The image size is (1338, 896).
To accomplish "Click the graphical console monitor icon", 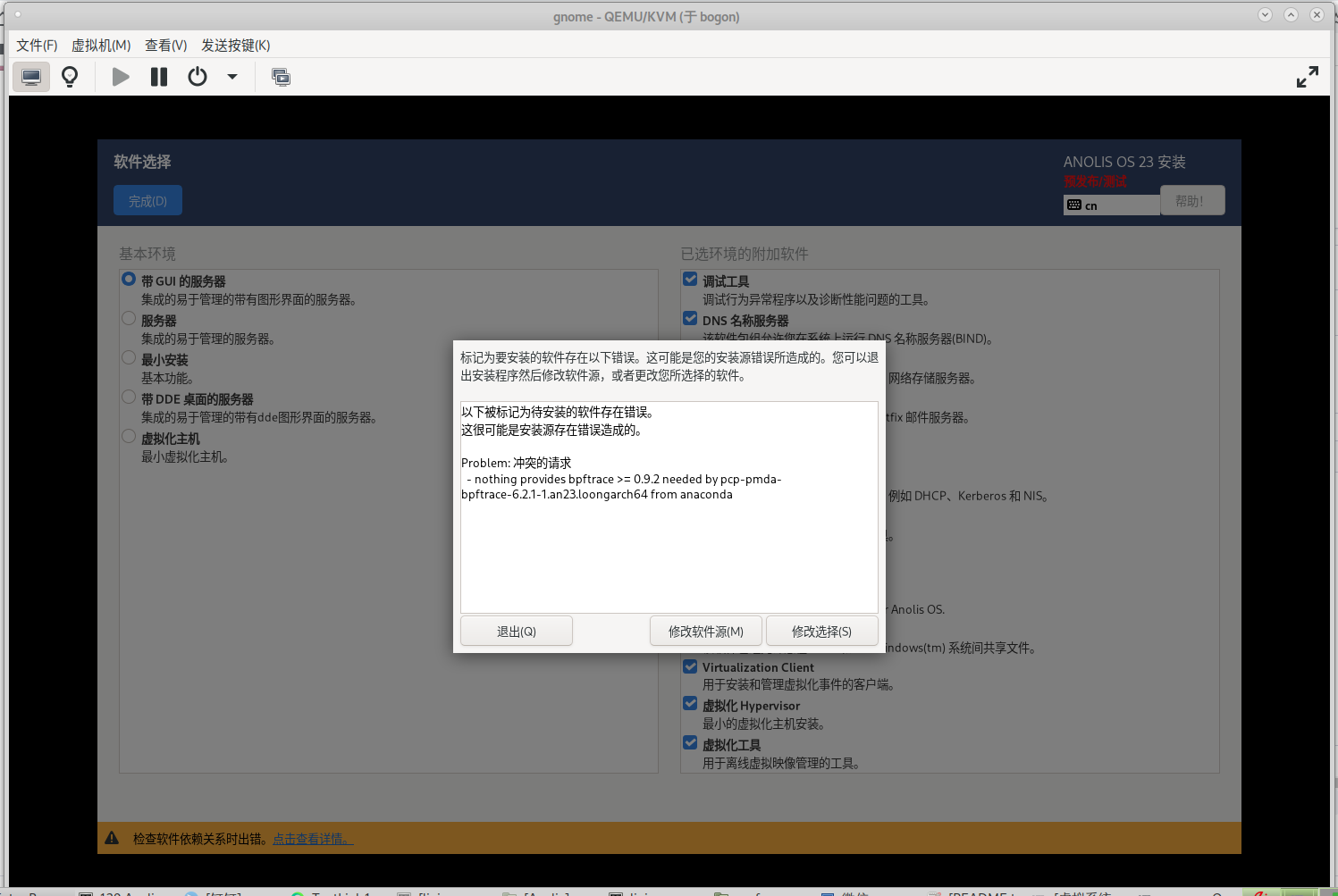I will click(x=31, y=77).
